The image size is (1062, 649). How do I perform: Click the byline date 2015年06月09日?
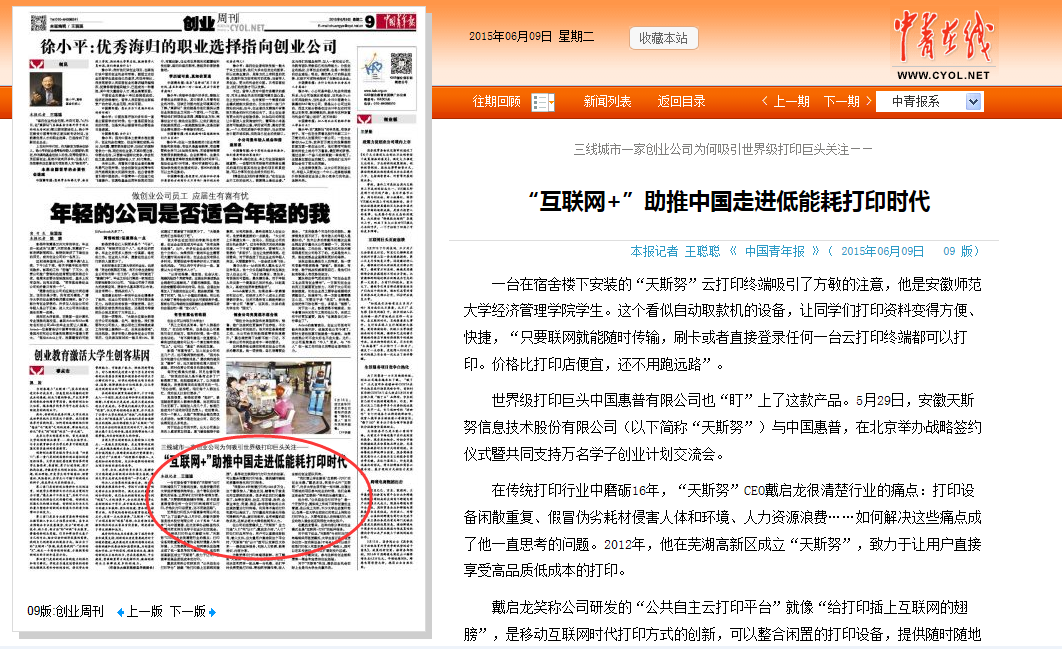883,251
